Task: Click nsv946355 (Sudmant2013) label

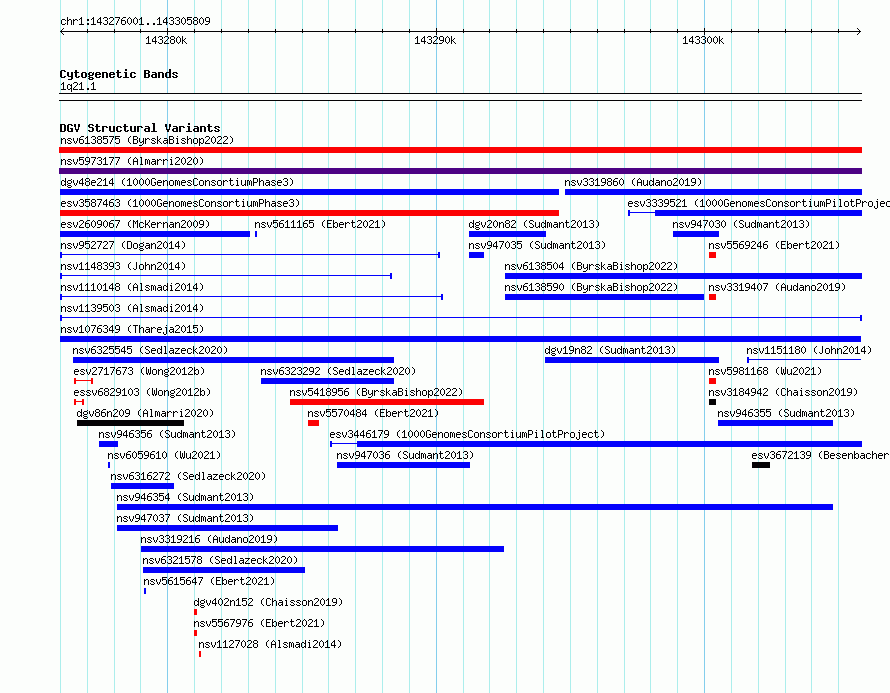Action: pyautogui.click(x=786, y=413)
